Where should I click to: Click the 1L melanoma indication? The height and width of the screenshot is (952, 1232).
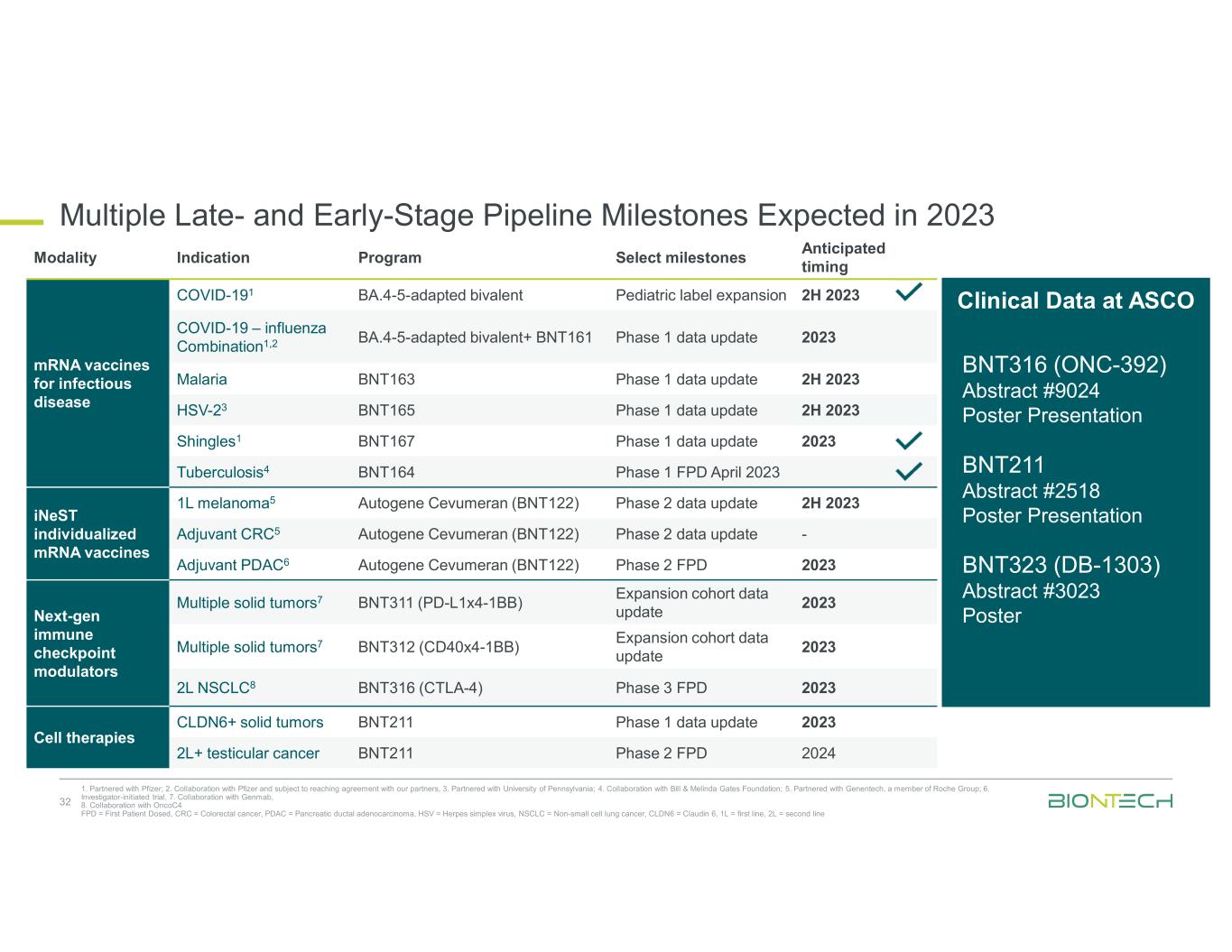pyautogui.click(x=226, y=503)
